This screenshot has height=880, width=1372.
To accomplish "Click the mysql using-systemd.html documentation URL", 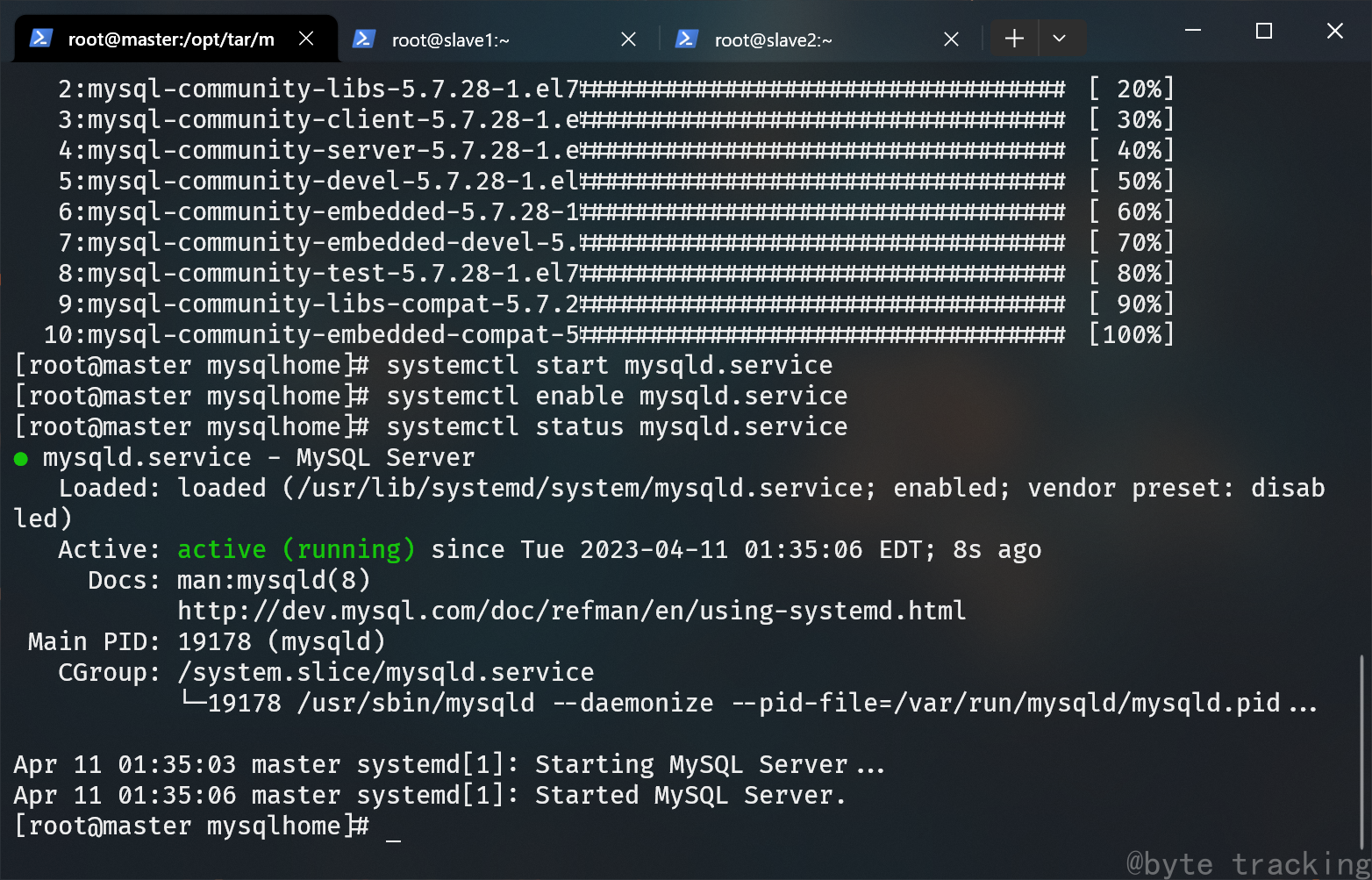I will [571, 611].
